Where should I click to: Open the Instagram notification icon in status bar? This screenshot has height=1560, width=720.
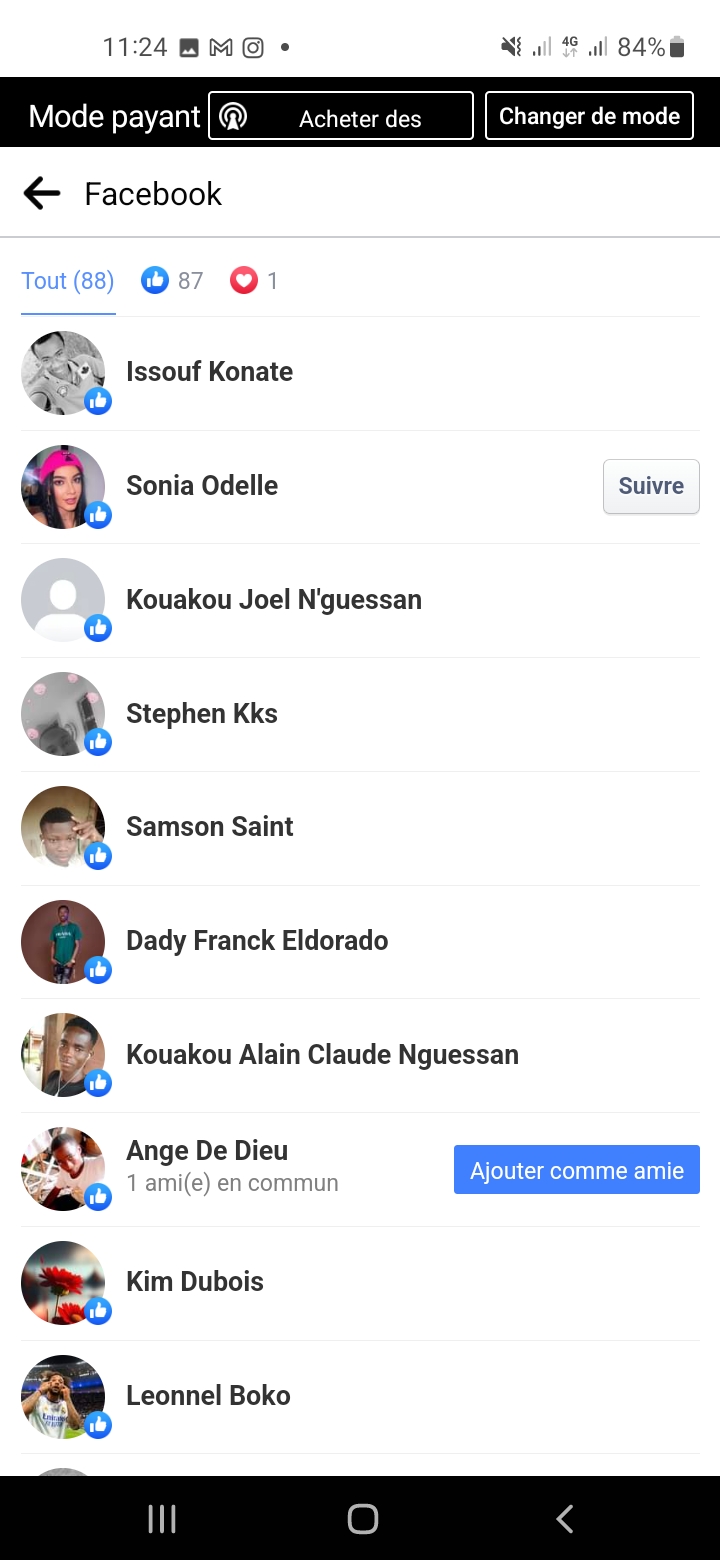[254, 47]
